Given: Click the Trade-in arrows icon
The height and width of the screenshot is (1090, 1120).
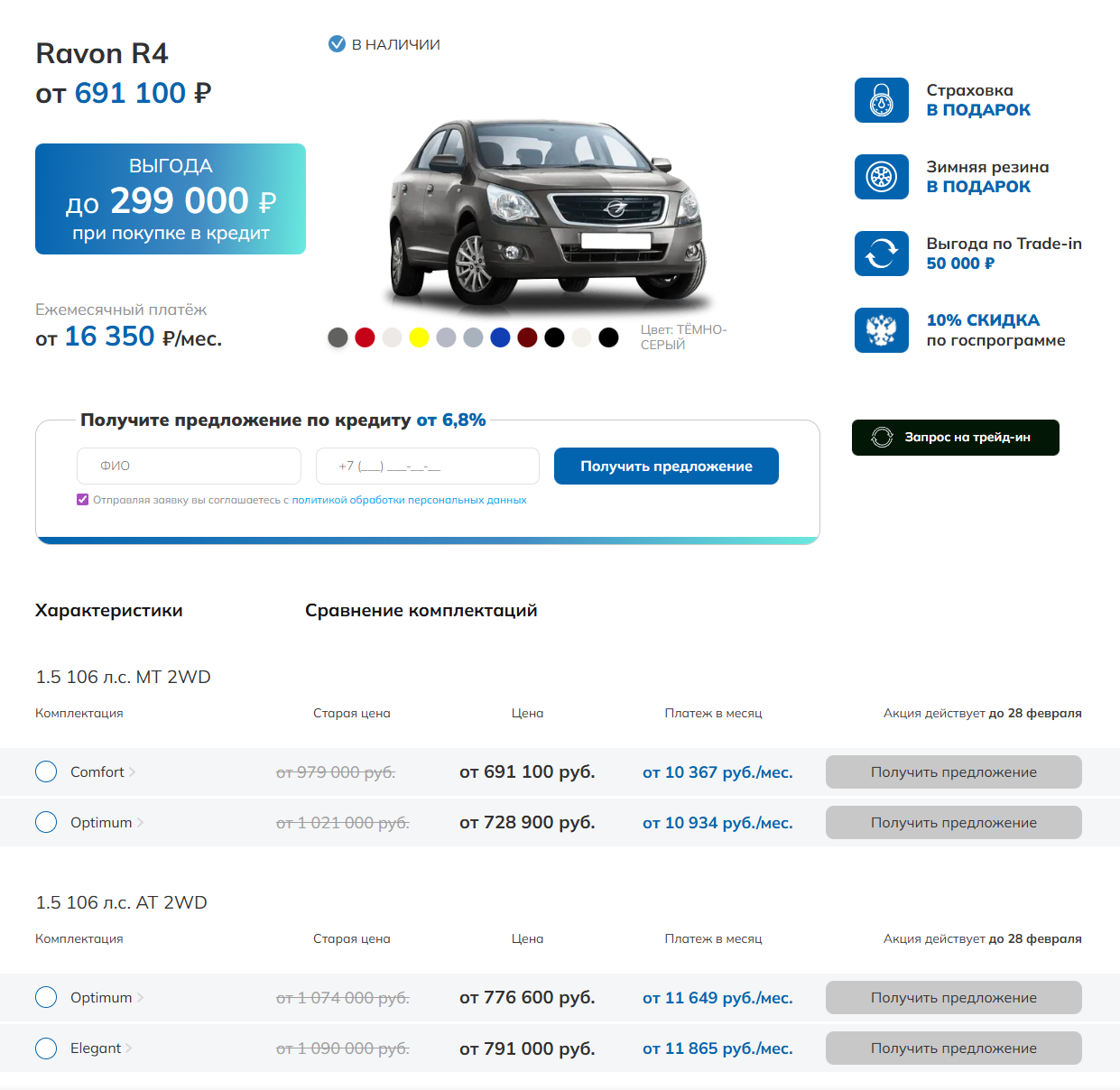Looking at the screenshot, I should (881, 254).
